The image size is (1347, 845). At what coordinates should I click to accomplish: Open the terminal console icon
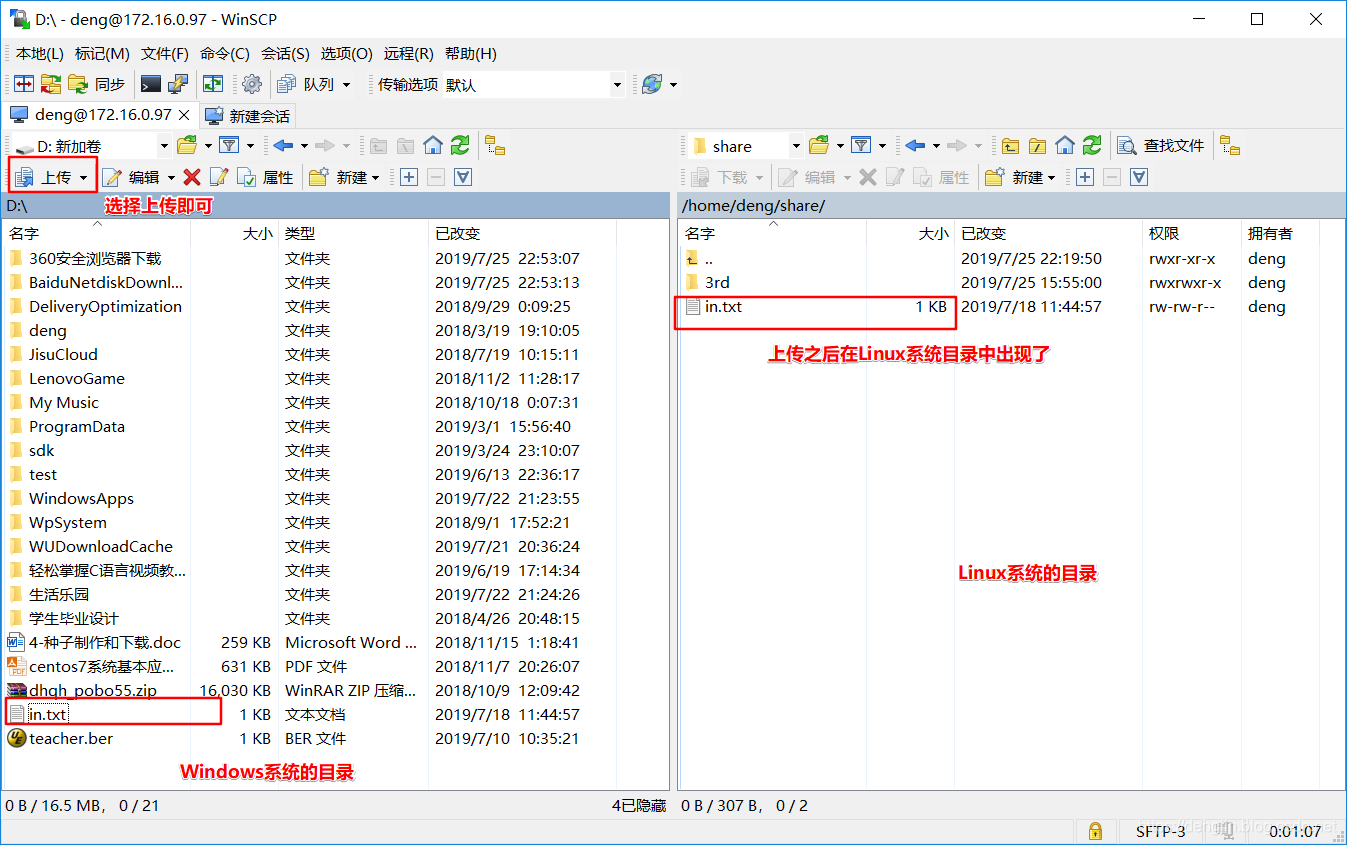151,84
